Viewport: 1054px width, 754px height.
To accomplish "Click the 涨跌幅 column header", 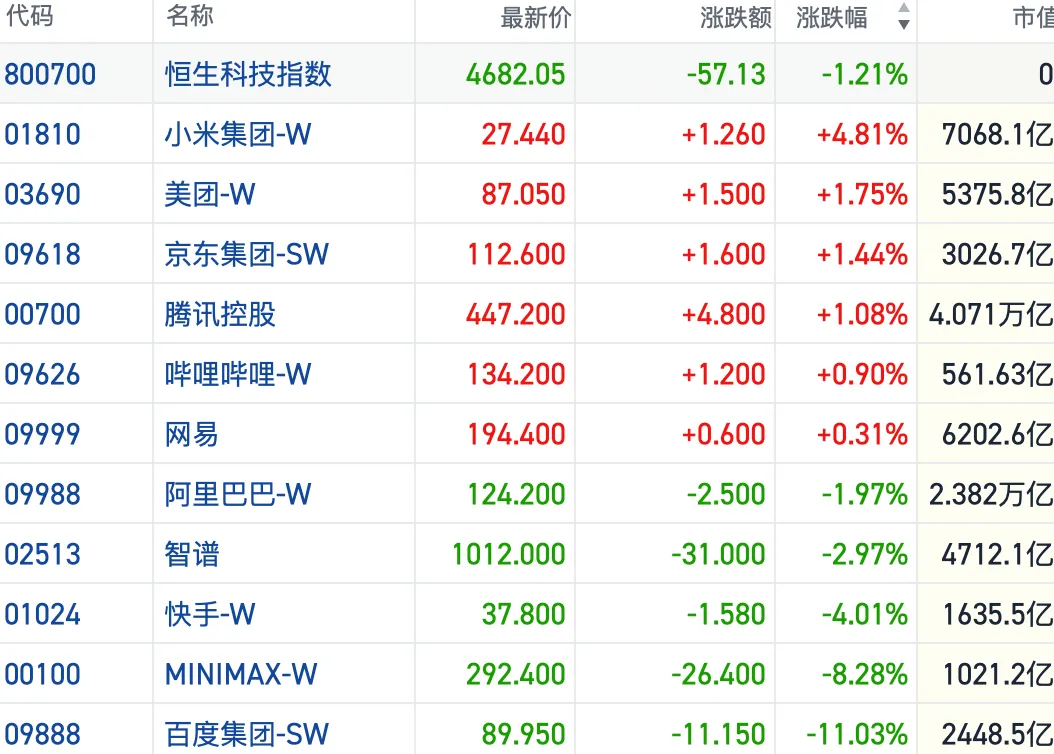I will [x=832, y=18].
